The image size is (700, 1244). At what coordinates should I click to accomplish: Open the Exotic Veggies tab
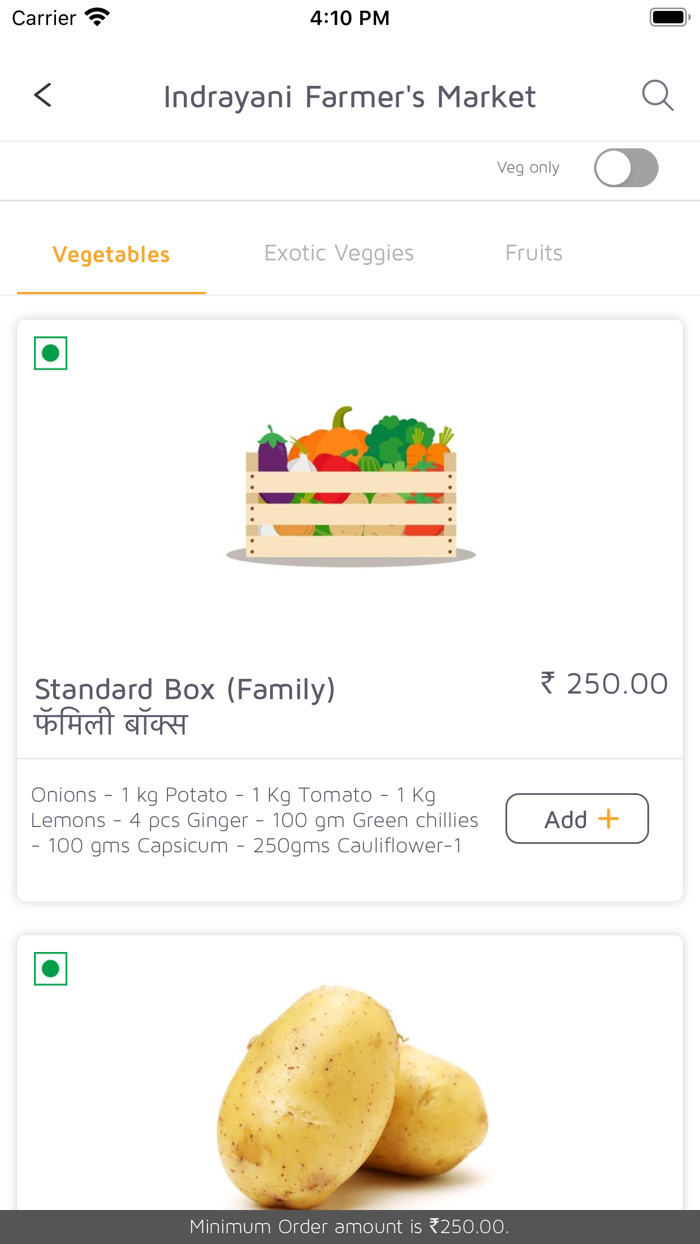point(339,253)
